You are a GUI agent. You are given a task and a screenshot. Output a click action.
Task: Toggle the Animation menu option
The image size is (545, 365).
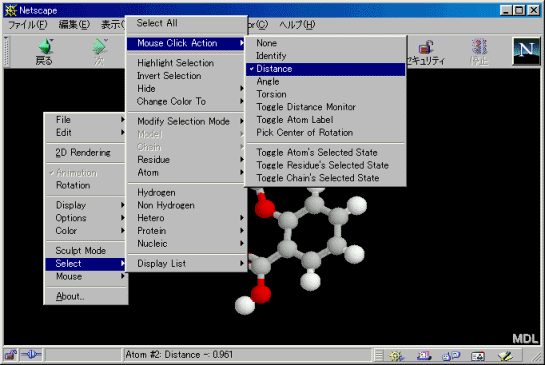[x=86, y=173]
